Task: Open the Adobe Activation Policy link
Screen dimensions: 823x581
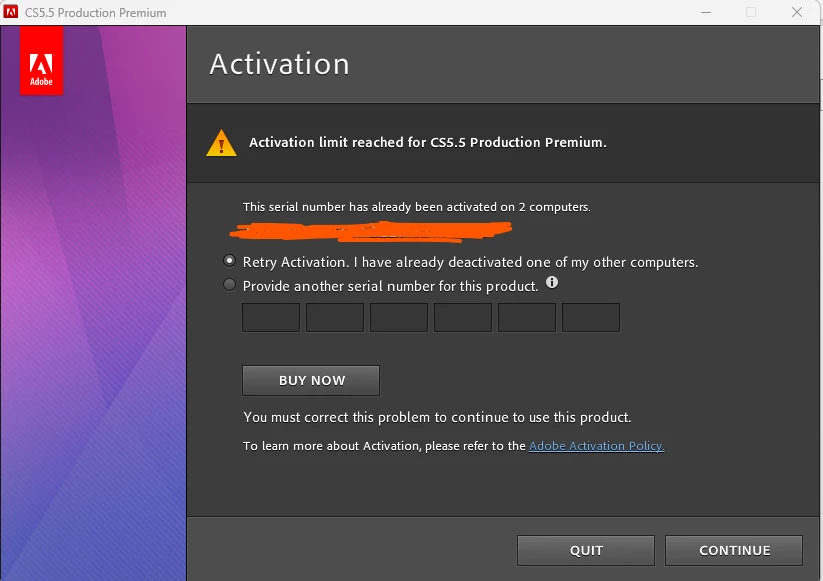Action: tap(596, 446)
